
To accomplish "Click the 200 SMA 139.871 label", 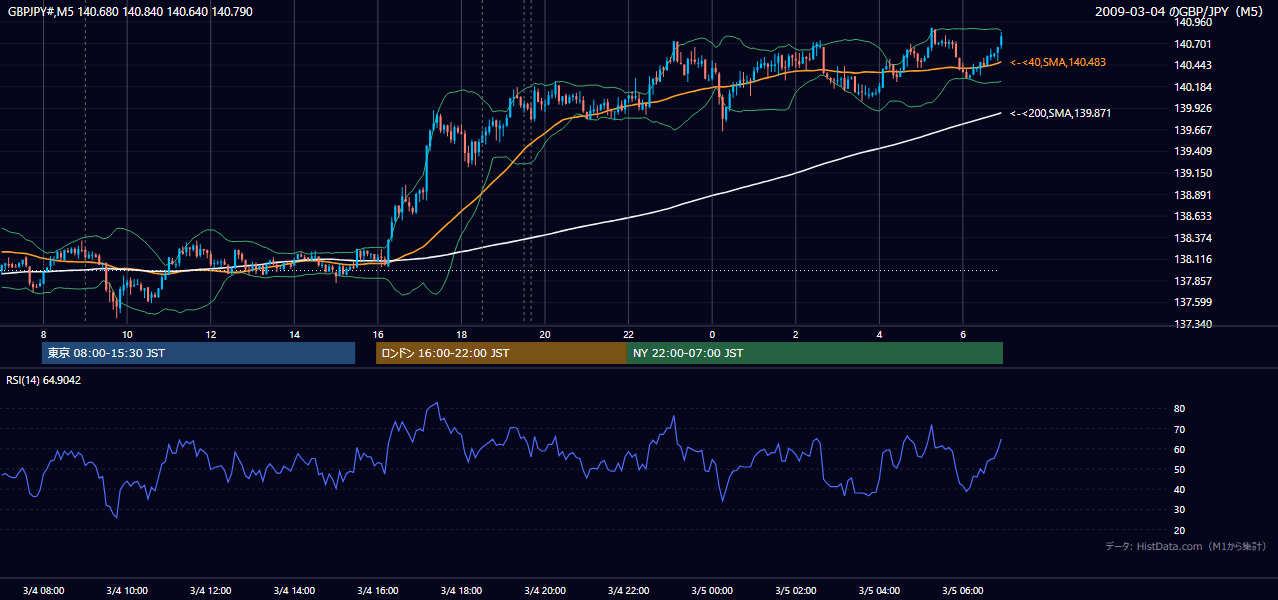I will point(1061,113).
